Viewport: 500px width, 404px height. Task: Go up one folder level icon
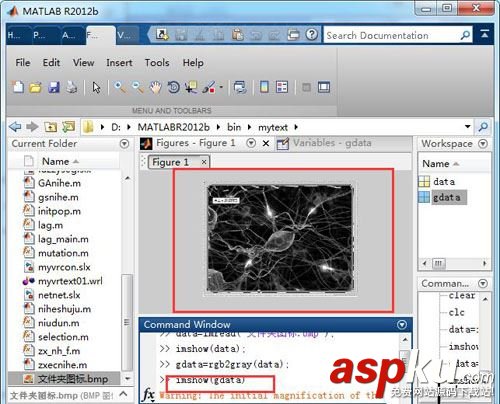(x=50, y=127)
